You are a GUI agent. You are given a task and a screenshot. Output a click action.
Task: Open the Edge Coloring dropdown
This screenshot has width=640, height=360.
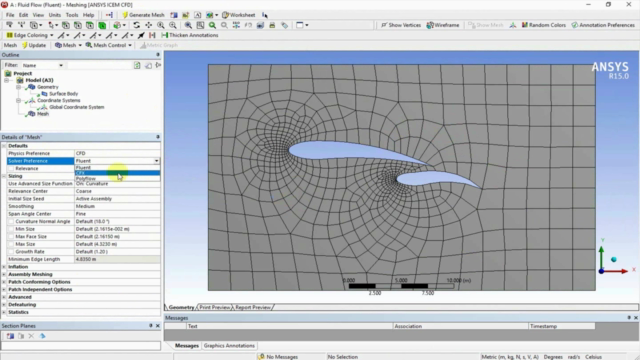click(30, 35)
